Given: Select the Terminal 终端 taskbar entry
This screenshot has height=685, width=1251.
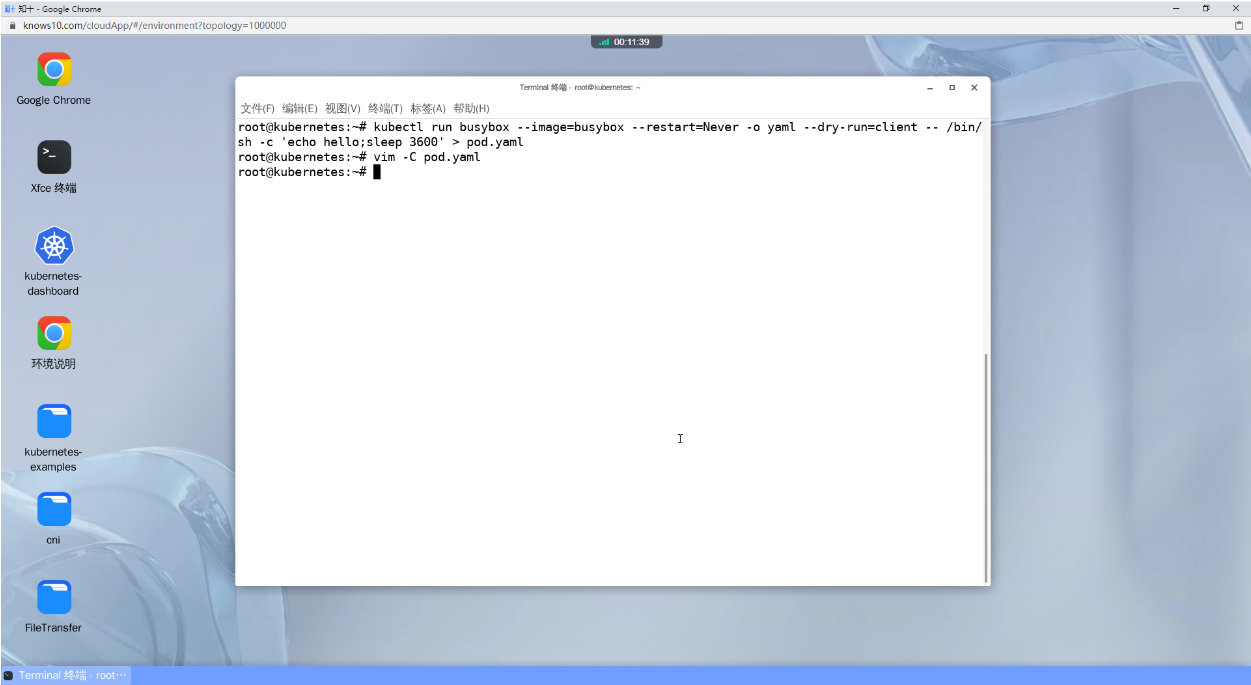Looking at the screenshot, I should coord(66,675).
